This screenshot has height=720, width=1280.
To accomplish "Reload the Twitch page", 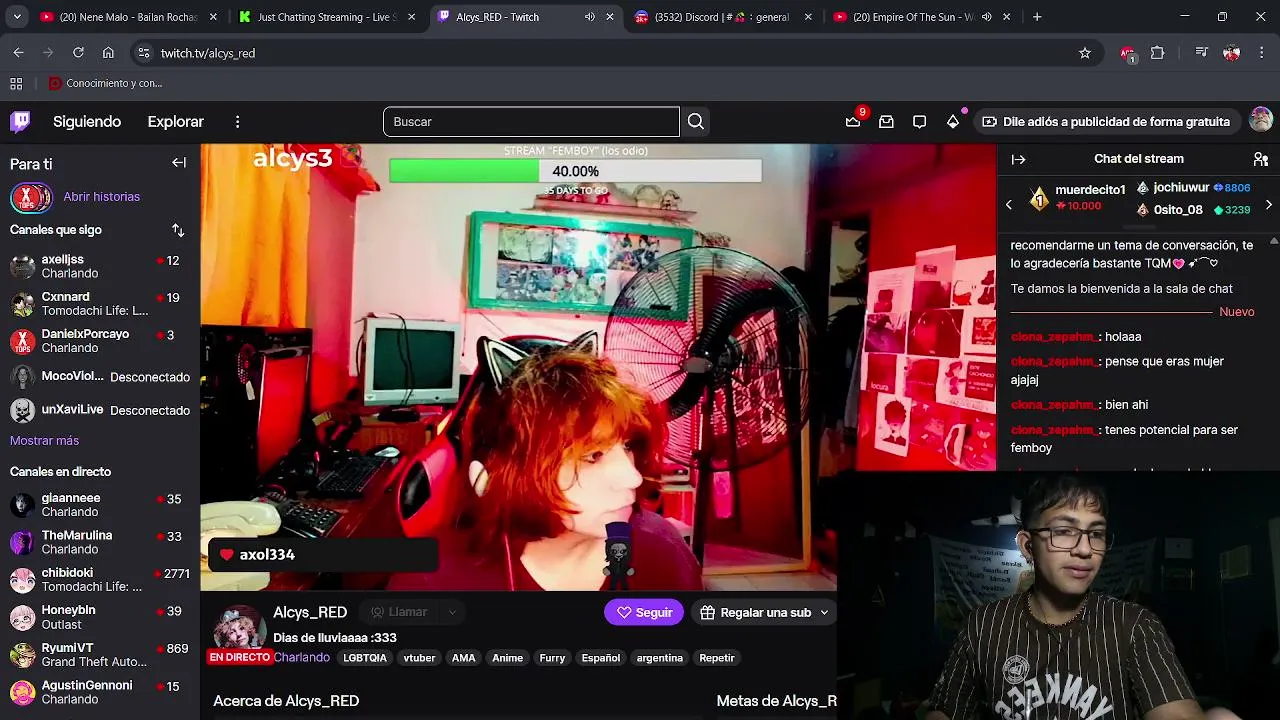I will tap(78, 53).
